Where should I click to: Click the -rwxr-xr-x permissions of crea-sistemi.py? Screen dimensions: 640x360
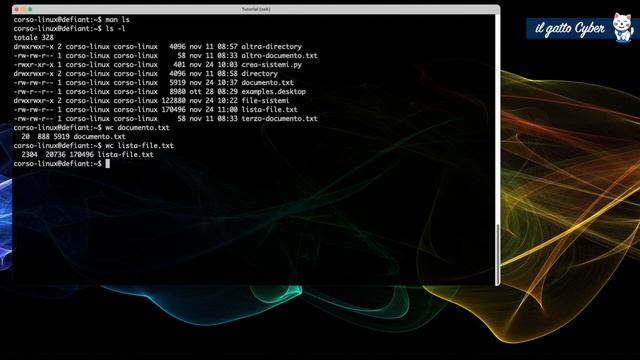coord(33,64)
